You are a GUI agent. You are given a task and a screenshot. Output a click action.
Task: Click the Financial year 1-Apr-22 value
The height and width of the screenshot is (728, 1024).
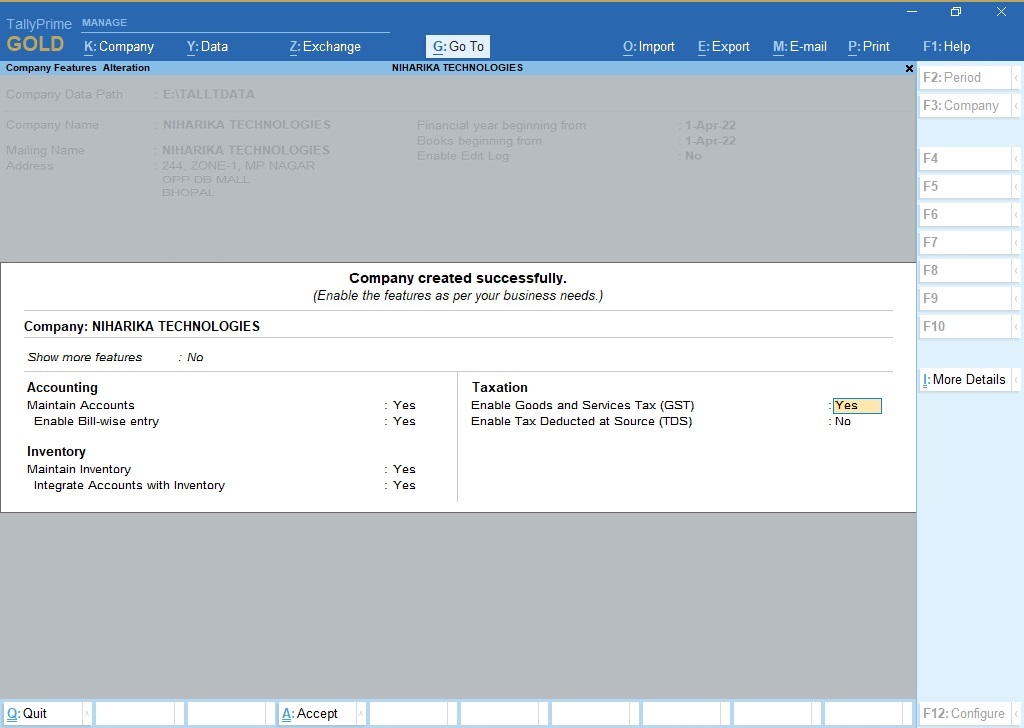(x=711, y=125)
